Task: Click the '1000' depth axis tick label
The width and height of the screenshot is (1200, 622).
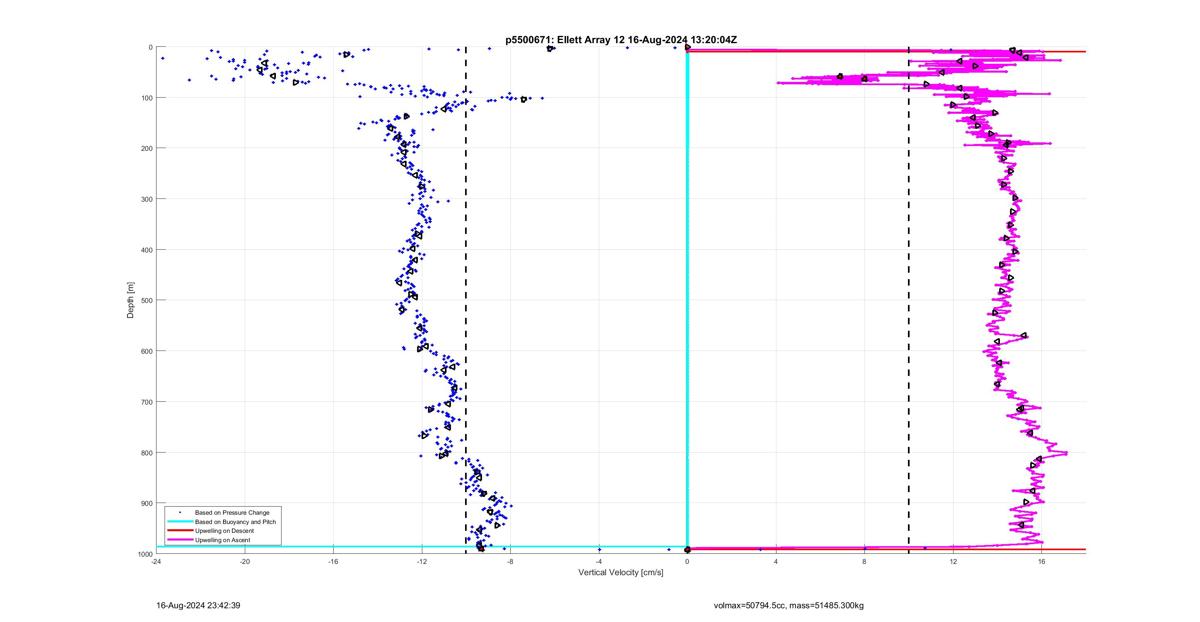Action: (x=143, y=553)
